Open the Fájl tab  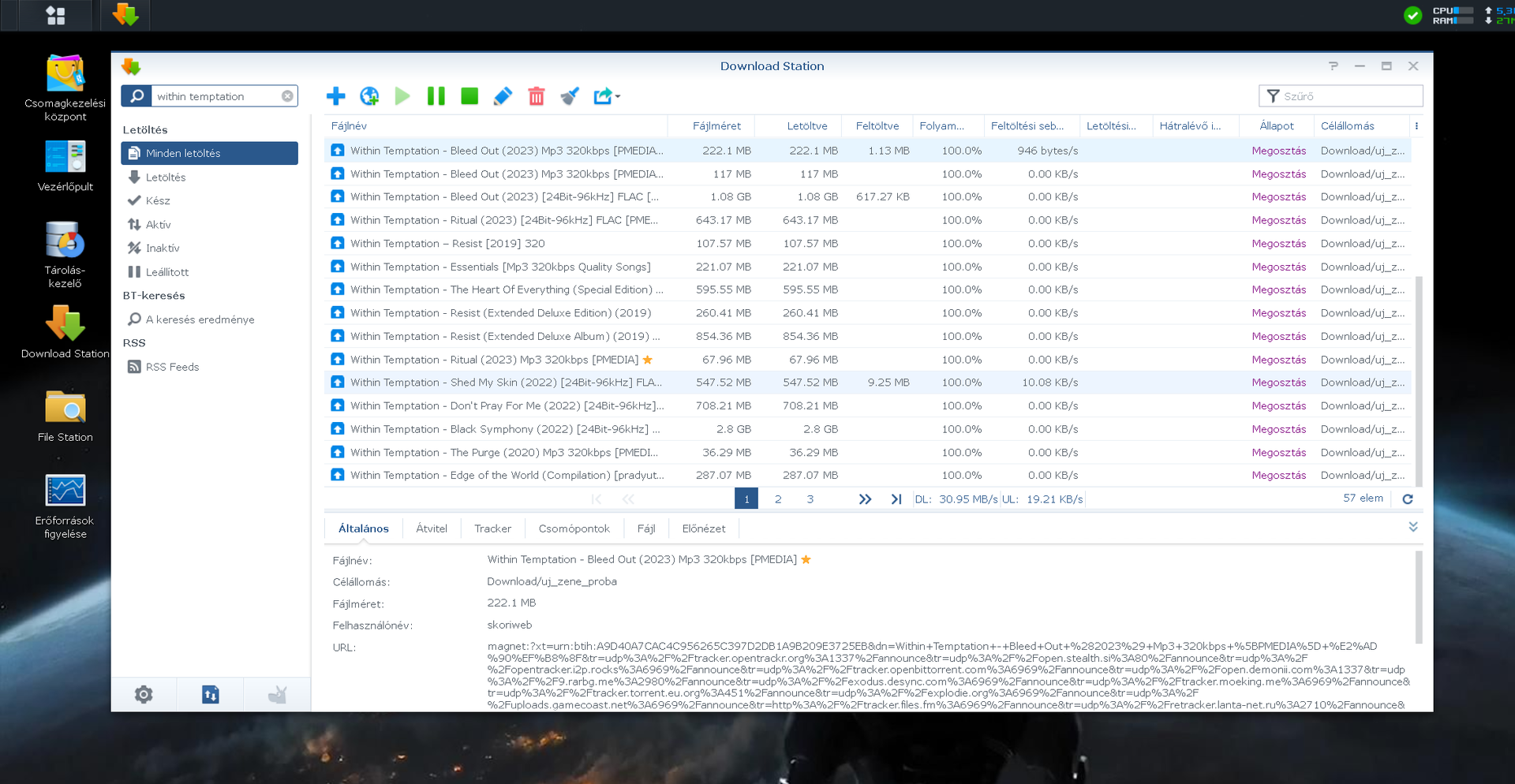tap(646, 528)
